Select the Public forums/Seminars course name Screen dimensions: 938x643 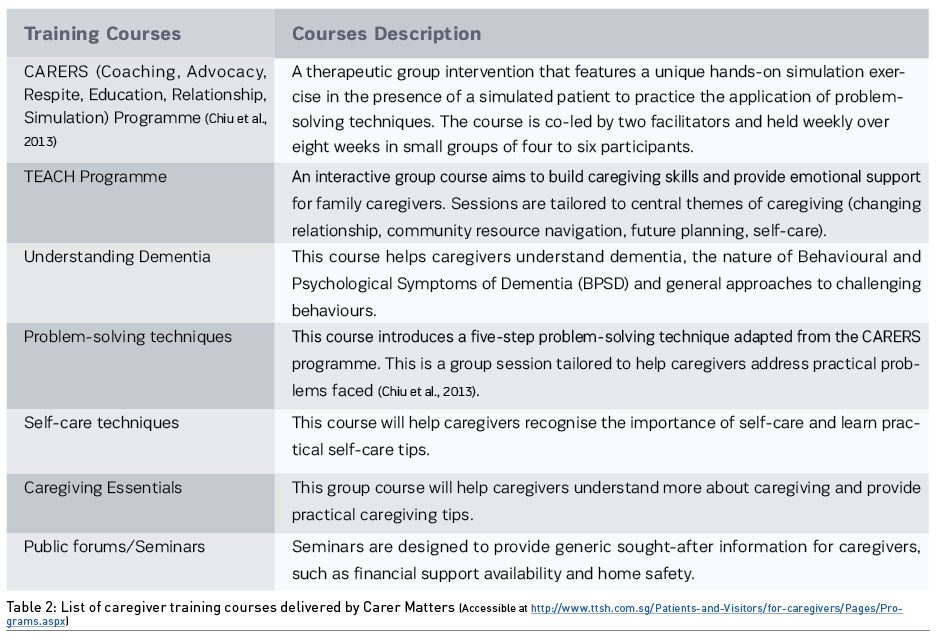tap(114, 547)
